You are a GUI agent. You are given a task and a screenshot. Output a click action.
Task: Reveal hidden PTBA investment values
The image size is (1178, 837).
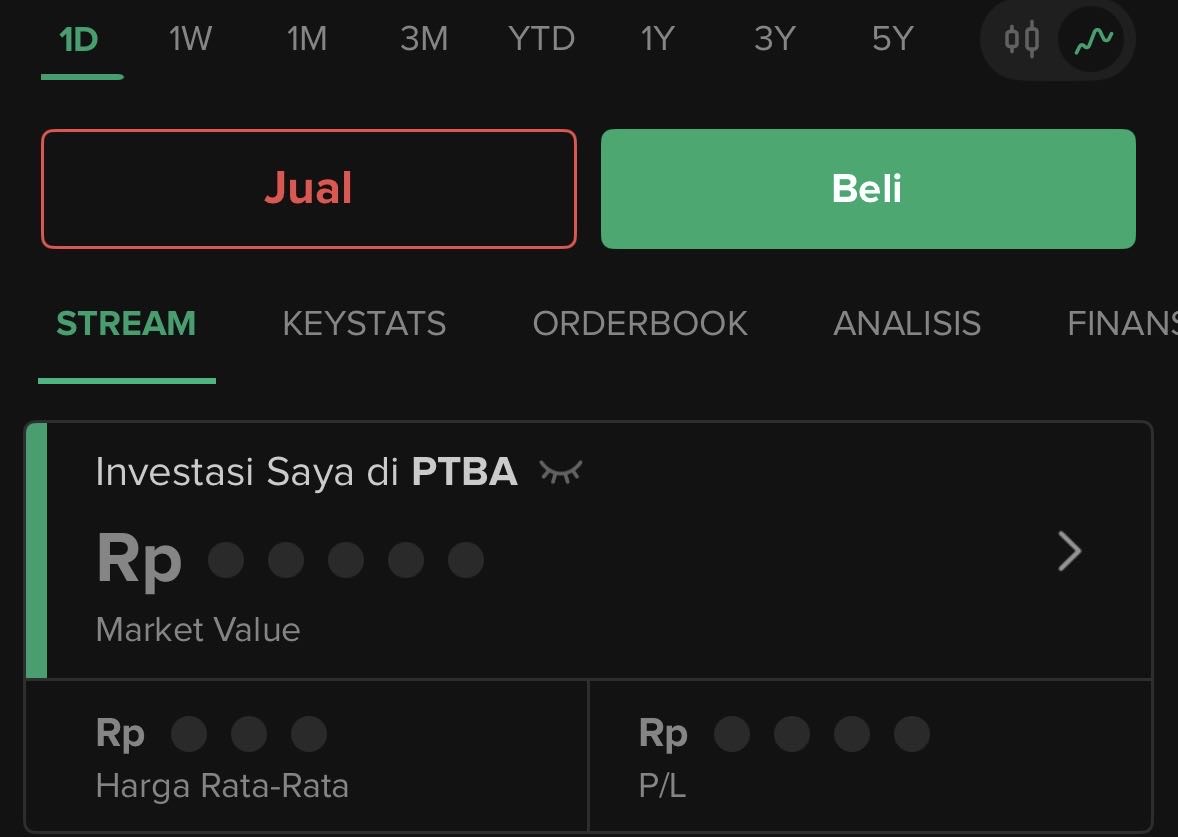point(560,471)
